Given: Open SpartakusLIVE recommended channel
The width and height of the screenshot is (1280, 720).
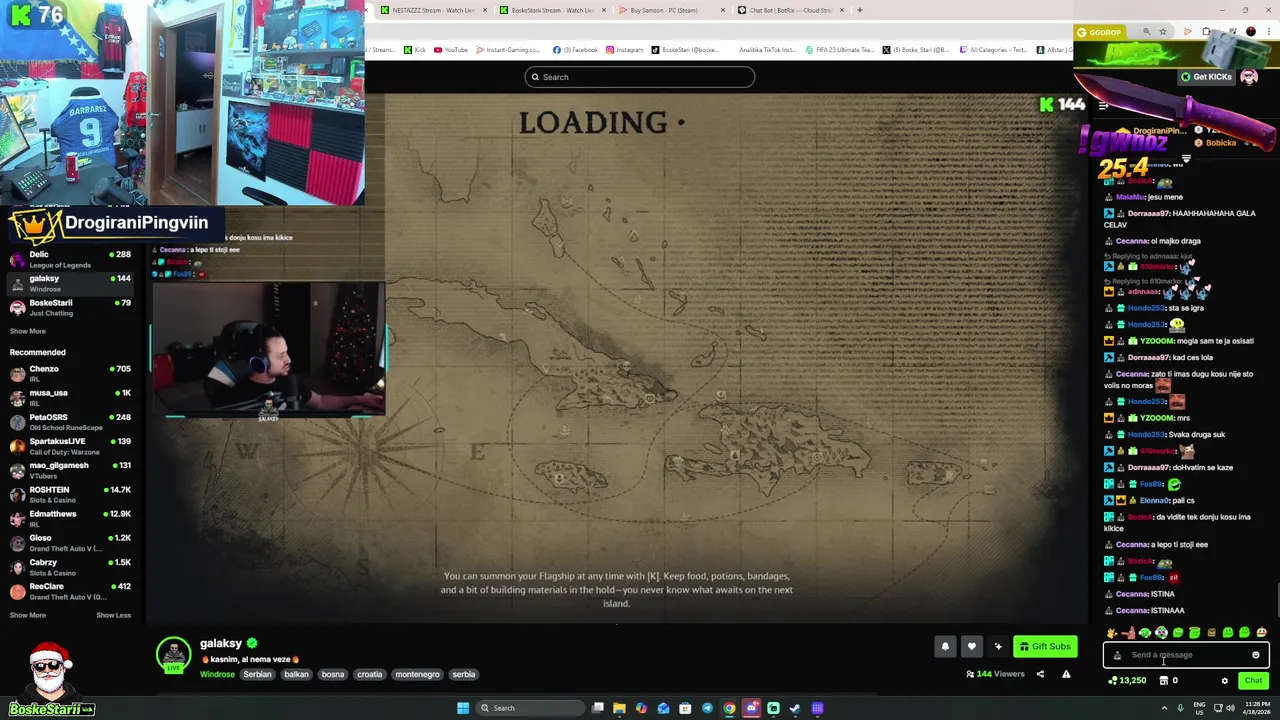Looking at the screenshot, I should 70,445.
